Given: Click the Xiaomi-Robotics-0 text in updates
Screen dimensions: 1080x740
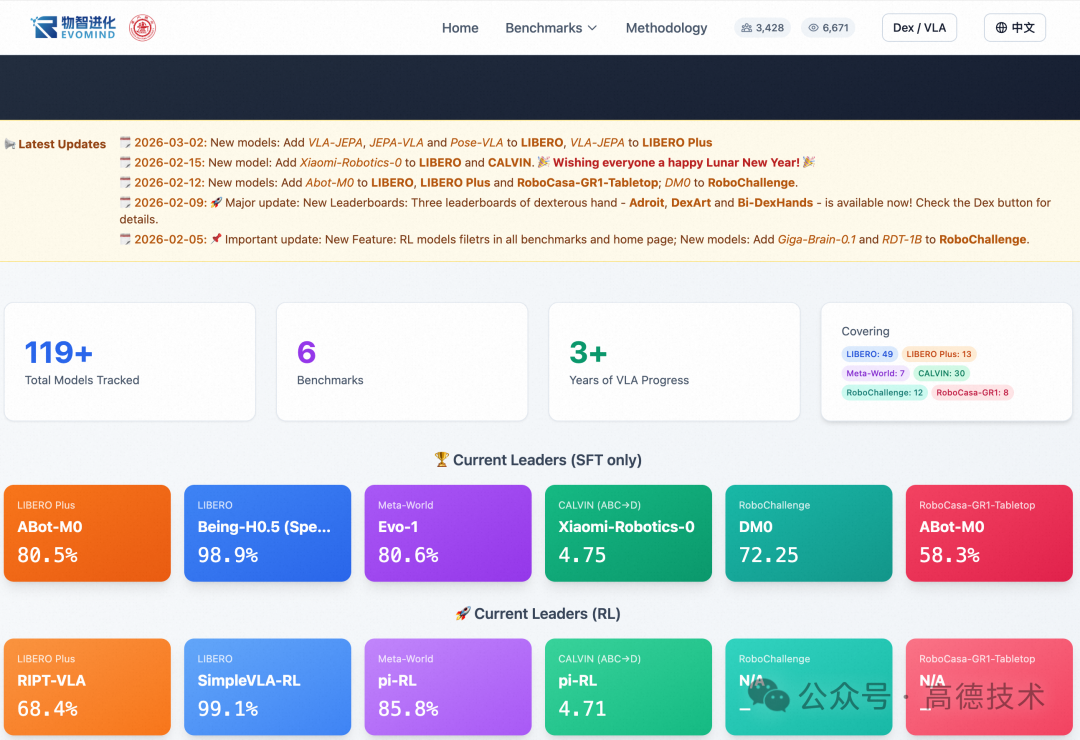Looking at the screenshot, I should tap(351, 163).
